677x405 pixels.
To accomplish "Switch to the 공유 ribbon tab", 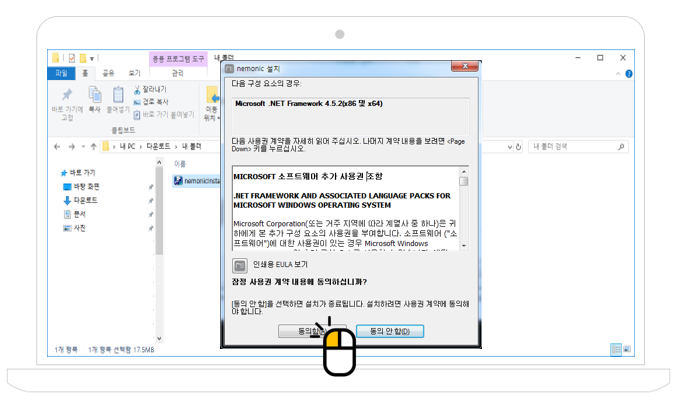I will click(x=108, y=73).
